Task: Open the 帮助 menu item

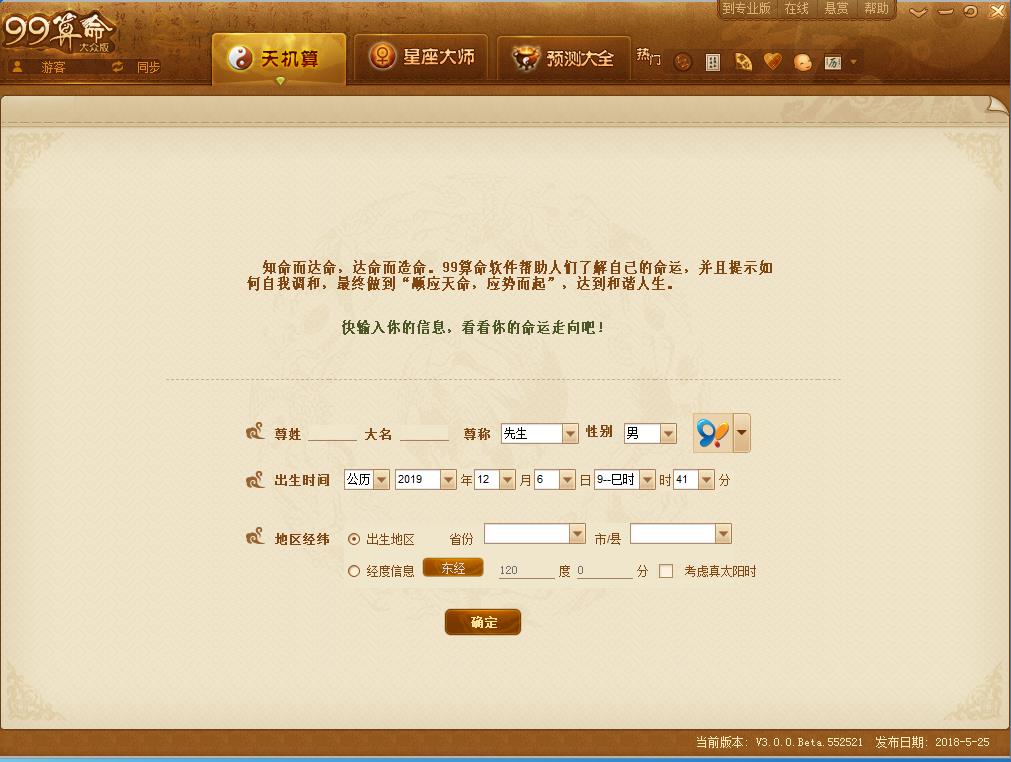Action: [x=876, y=8]
